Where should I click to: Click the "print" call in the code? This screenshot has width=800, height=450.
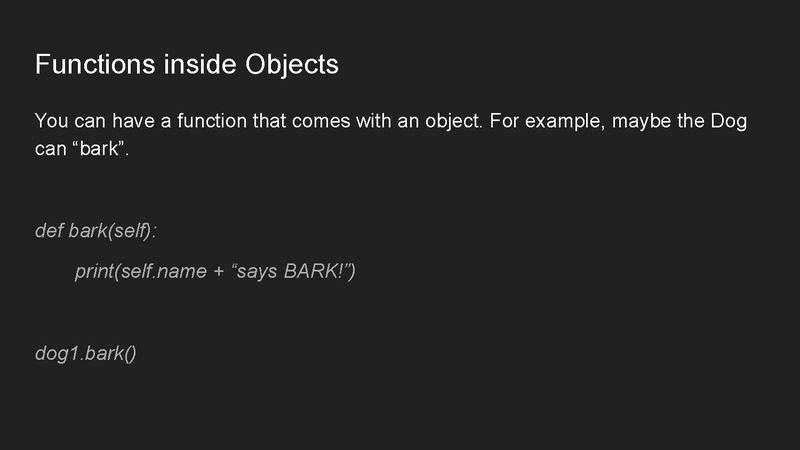point(93,271)
